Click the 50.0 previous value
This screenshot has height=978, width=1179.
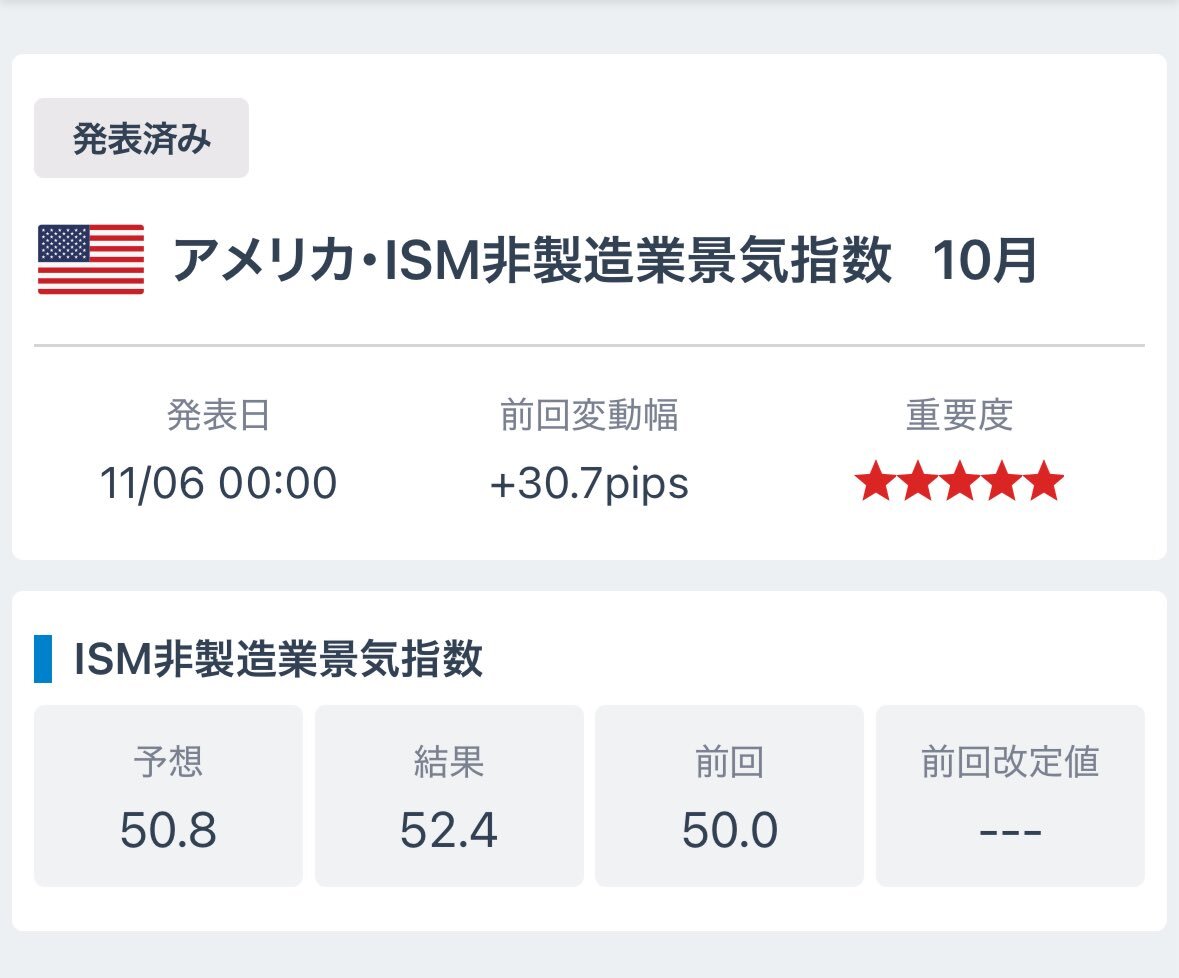tap(729, 831)
